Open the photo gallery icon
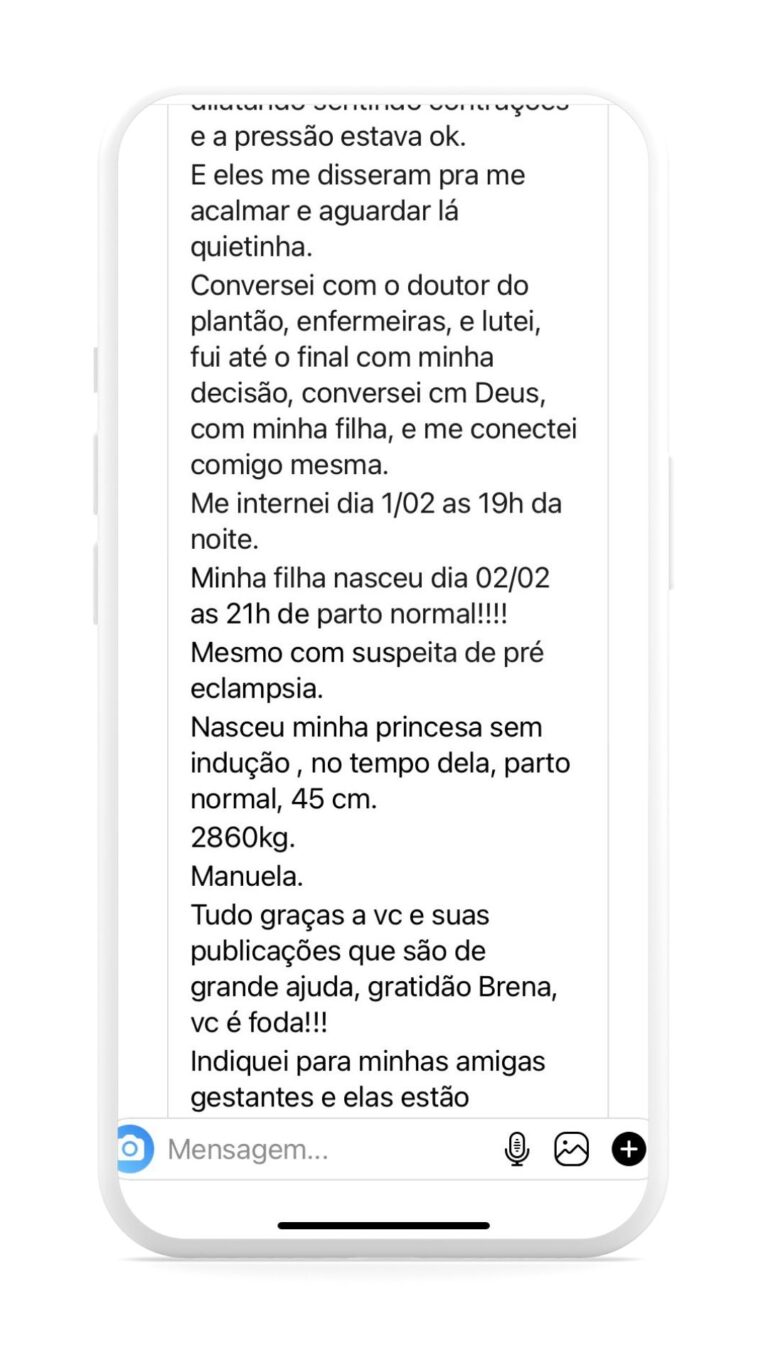This screenshot has width=768, height=1365. coord(572,1149)
